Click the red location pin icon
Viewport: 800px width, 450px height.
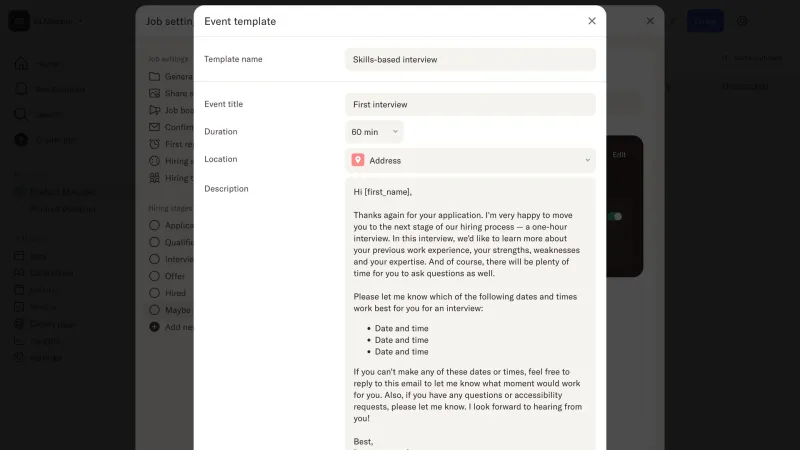coord(358,160)
